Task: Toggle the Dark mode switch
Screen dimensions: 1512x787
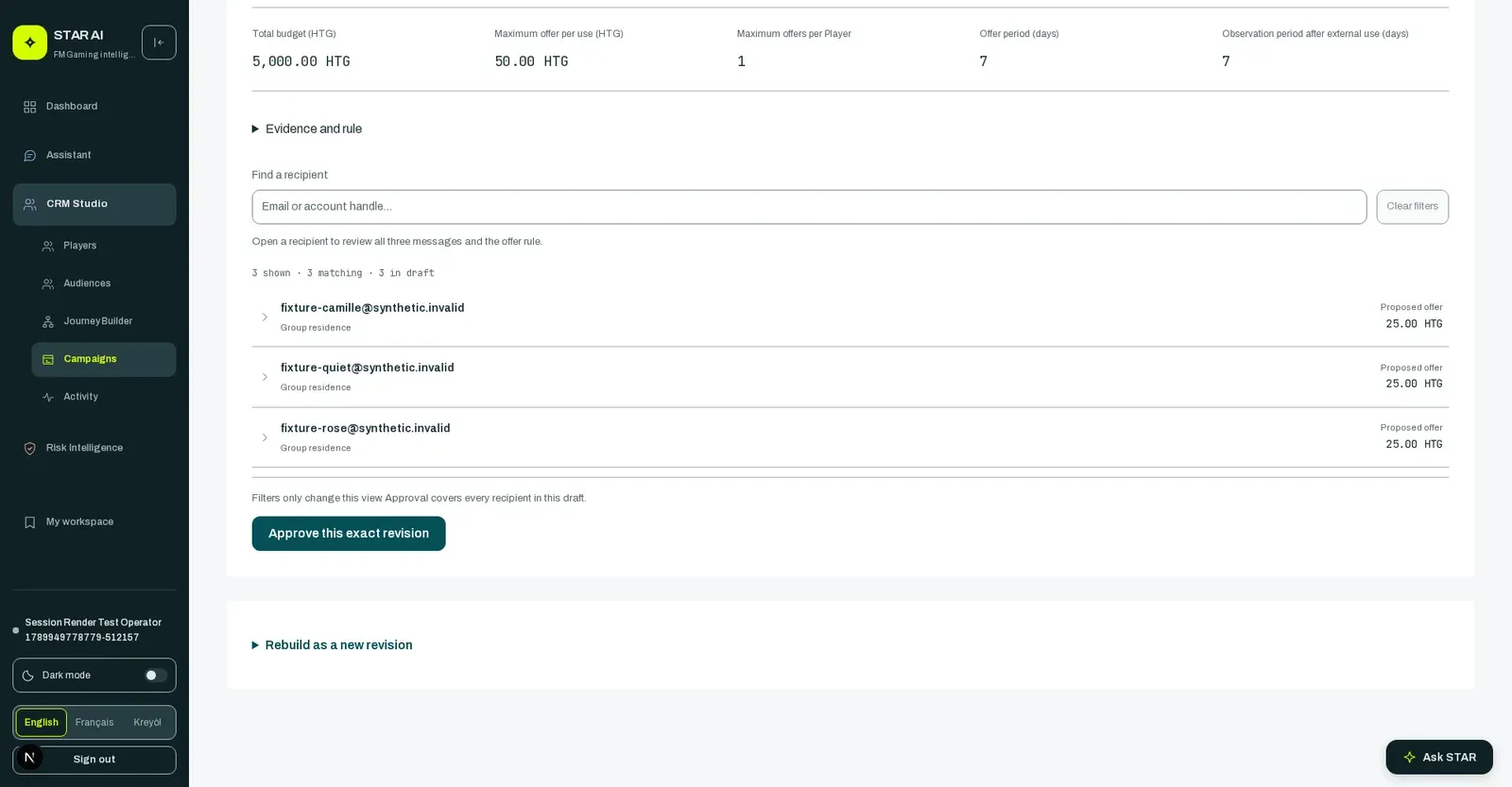Action: 156,676
